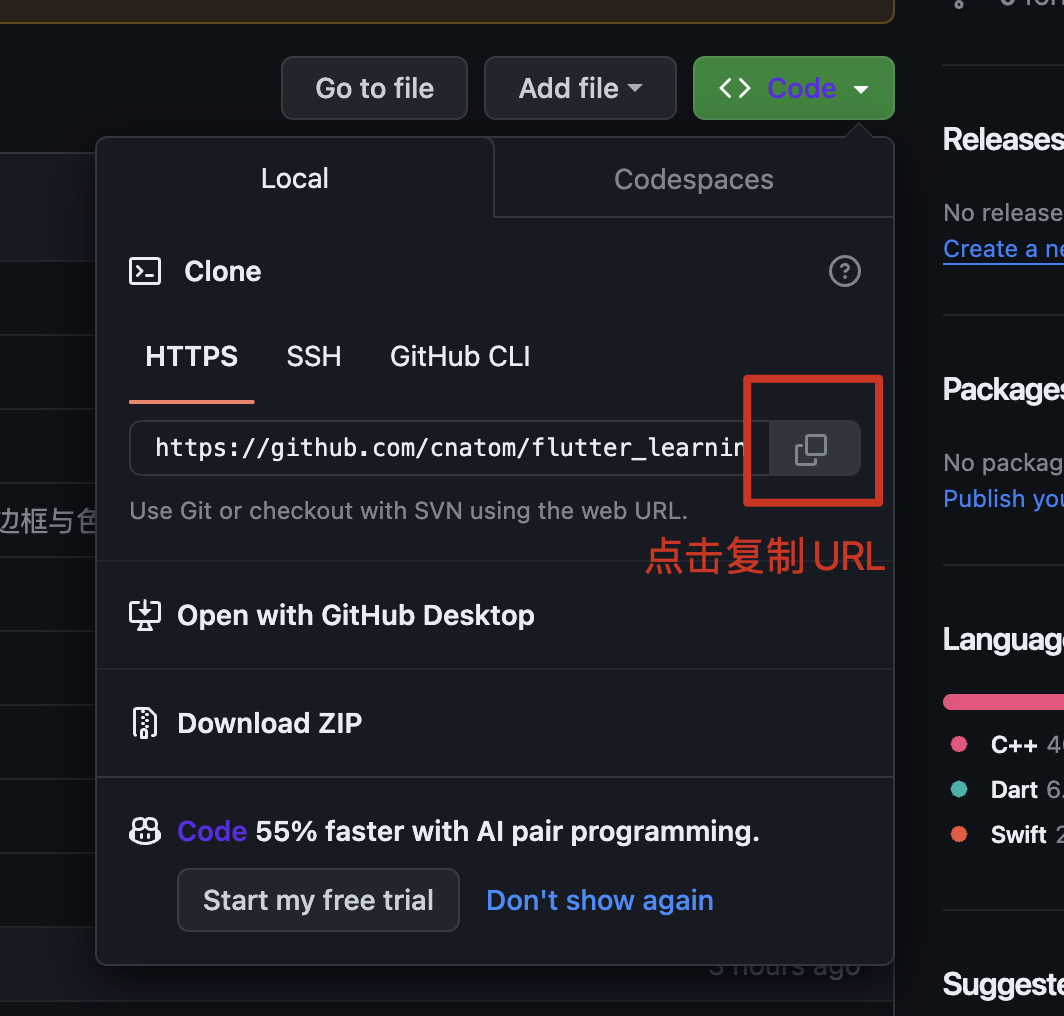1064x1016 pixels.
Task: Select the SSH clone method
Action: [314, 356]
